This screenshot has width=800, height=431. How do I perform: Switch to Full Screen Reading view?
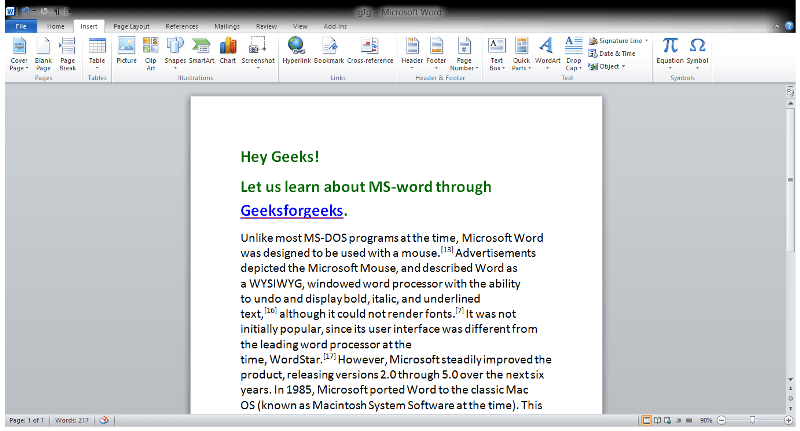pyautogui.click(x=658, y=420)
